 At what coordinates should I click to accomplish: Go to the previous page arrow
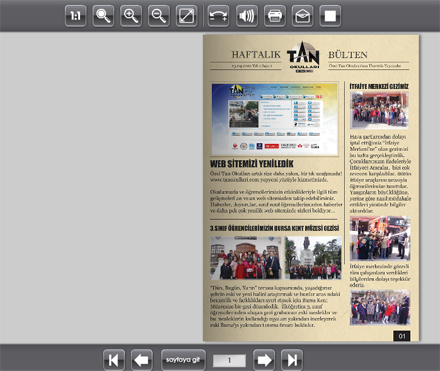tap(142, 360)
